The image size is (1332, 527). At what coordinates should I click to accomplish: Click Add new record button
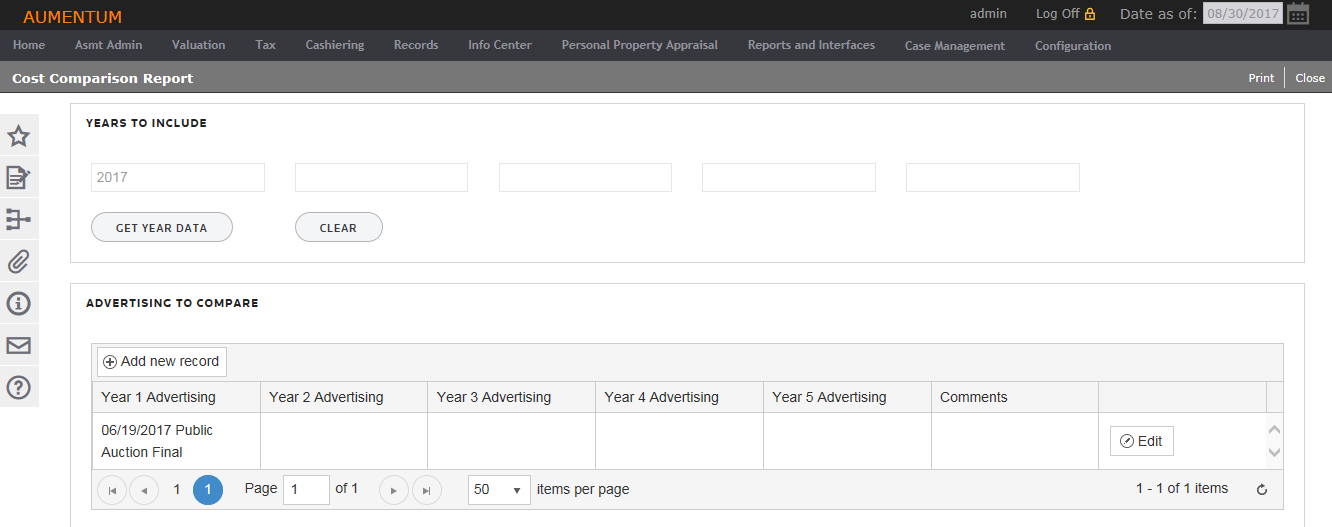click(x=162, y=362)
